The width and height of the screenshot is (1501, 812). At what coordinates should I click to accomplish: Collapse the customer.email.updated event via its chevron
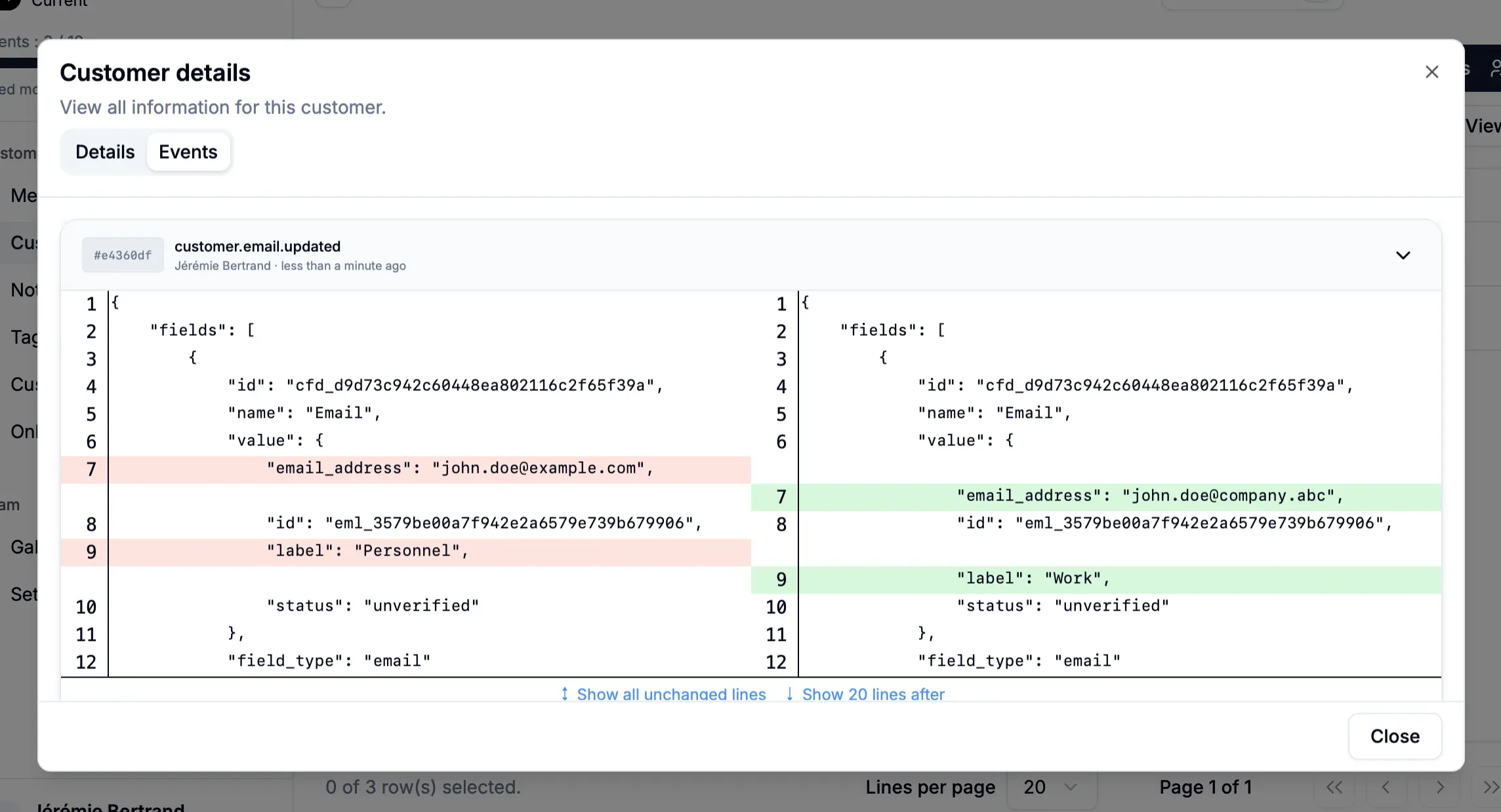click(x=1403, y=256)
